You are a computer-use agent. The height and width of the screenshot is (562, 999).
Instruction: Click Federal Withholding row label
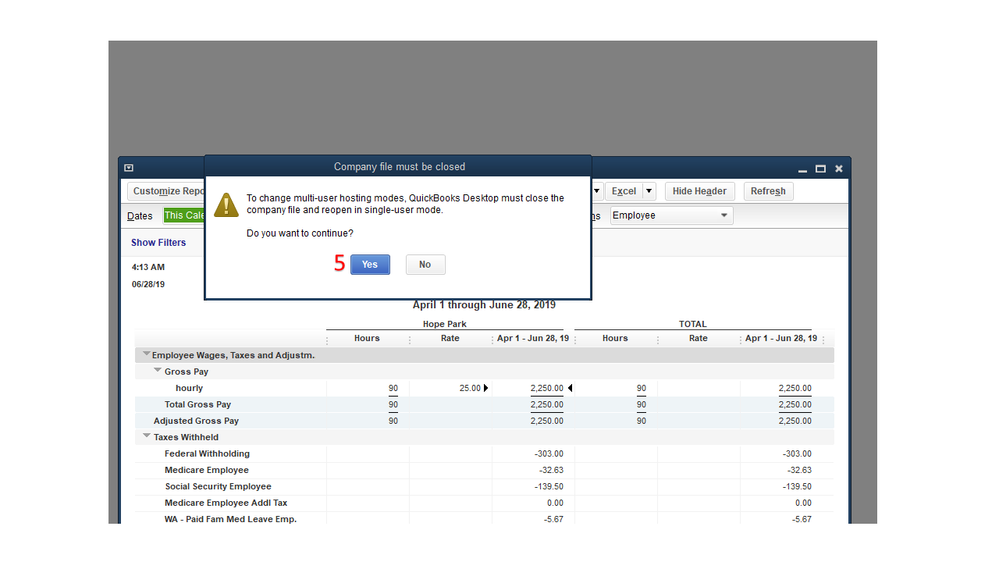point(207,454)
